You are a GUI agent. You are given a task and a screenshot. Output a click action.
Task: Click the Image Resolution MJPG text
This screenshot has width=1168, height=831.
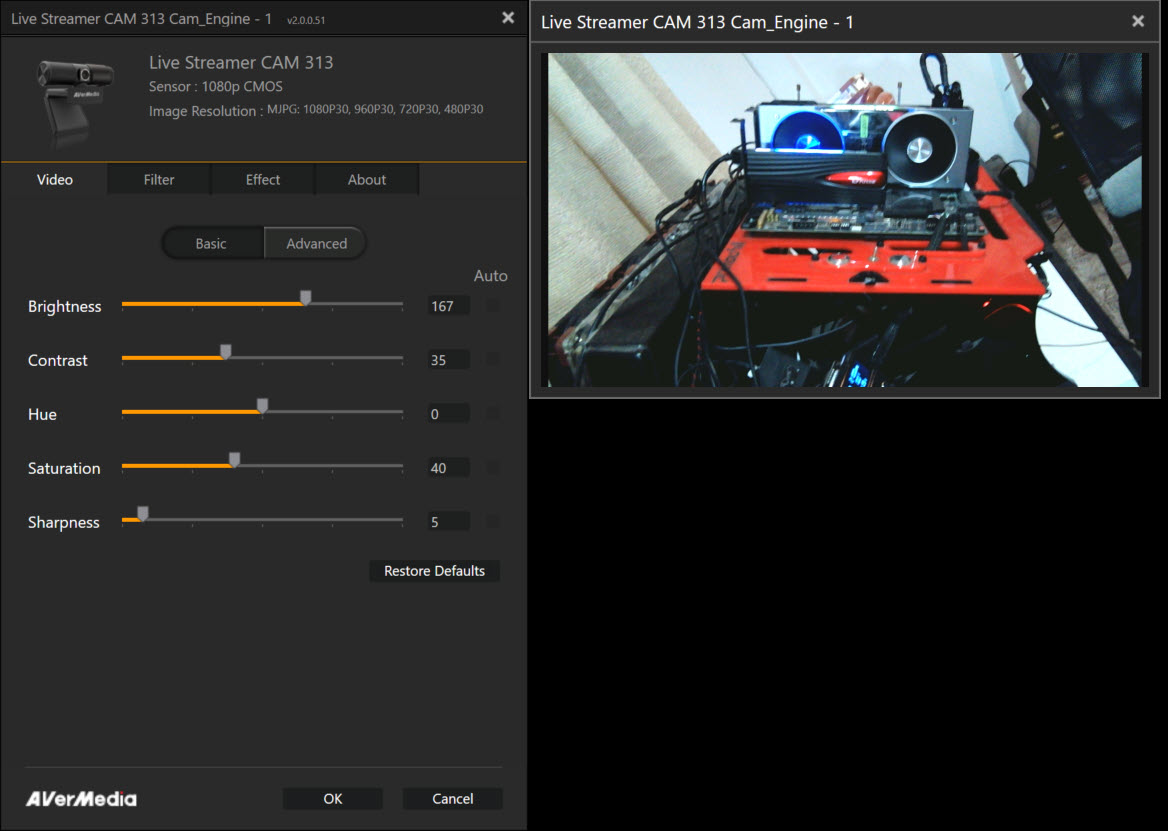[316, 110]
